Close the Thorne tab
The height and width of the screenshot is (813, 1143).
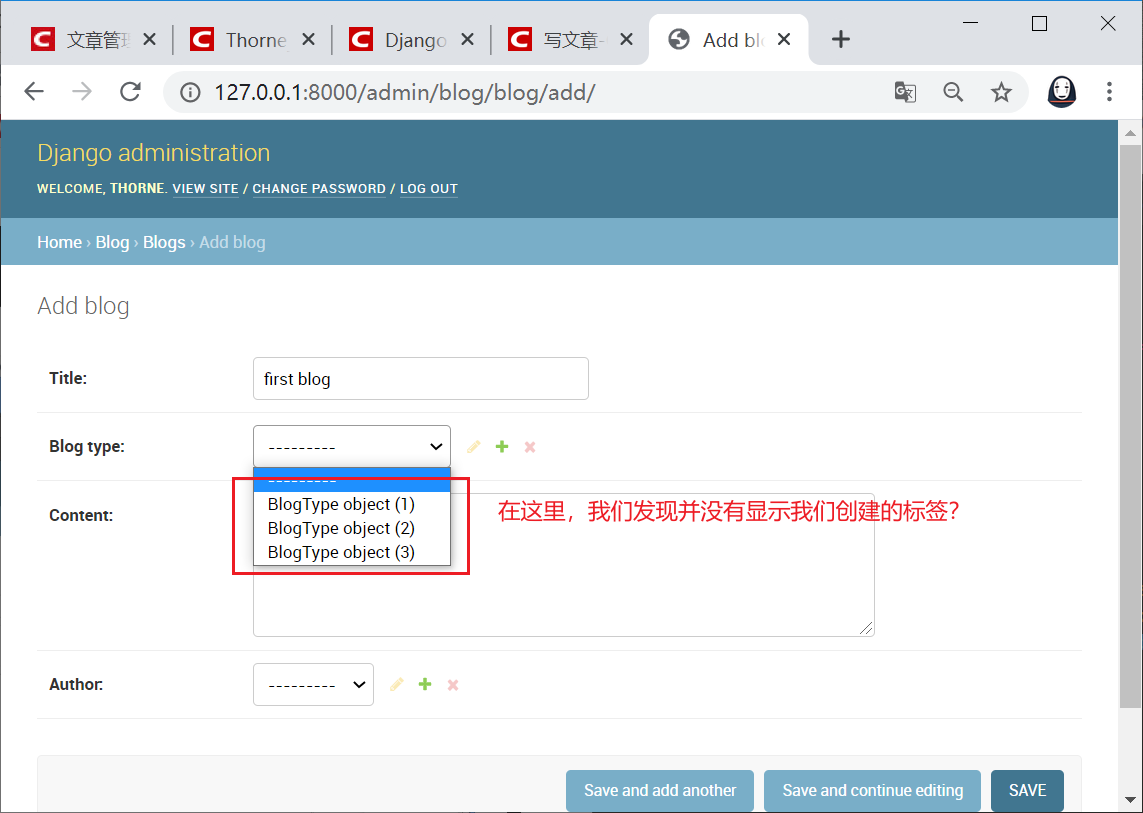pos(308,39)
